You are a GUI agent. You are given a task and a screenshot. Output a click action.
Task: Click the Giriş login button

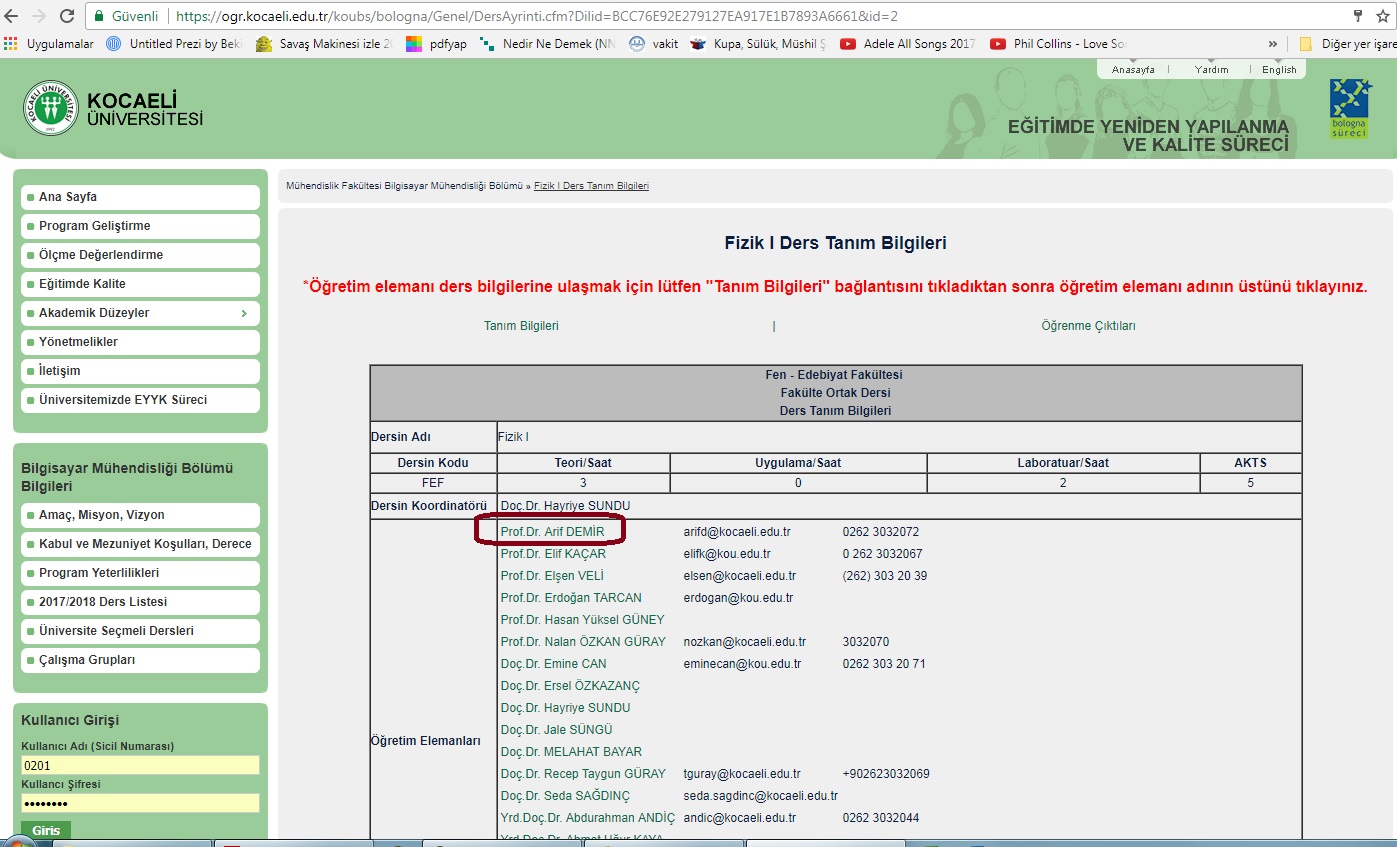[46, 831]
